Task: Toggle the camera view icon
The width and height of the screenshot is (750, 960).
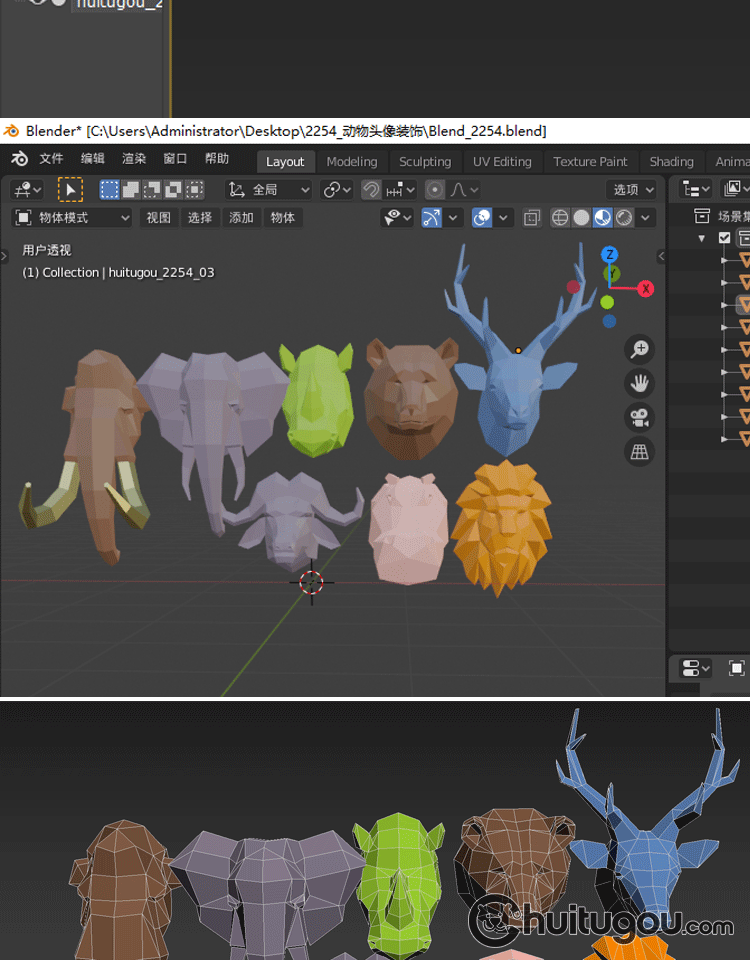Action: pyautogui.click(x=639, y=417)
